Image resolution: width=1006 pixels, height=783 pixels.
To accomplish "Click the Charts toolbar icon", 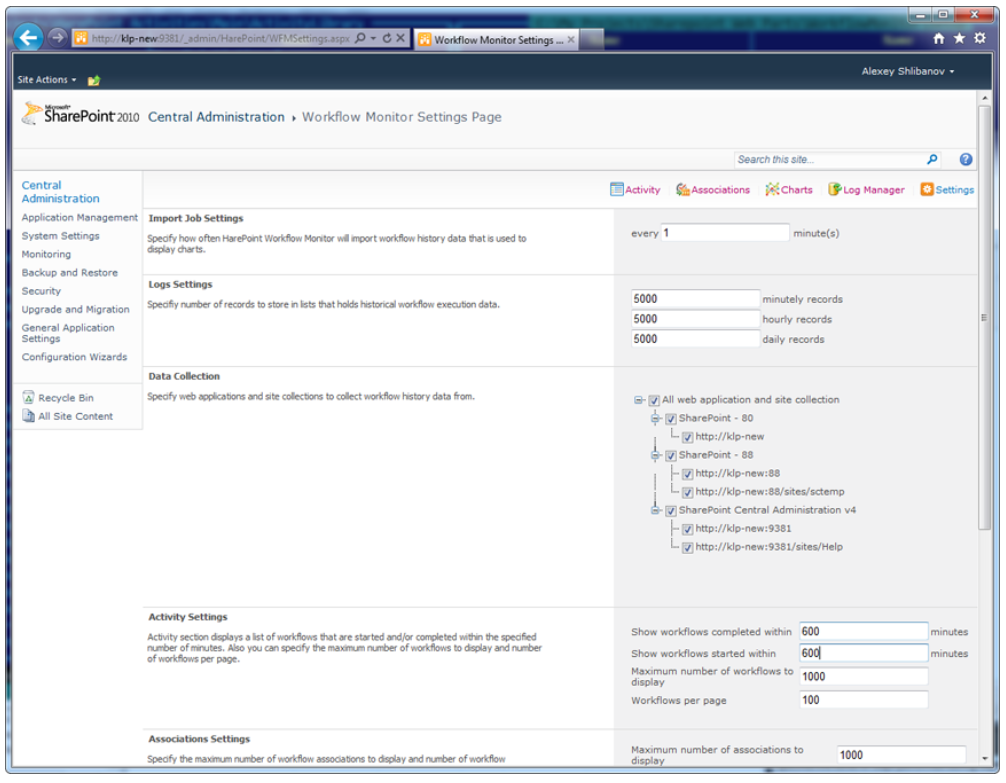I will click(772, 189).
